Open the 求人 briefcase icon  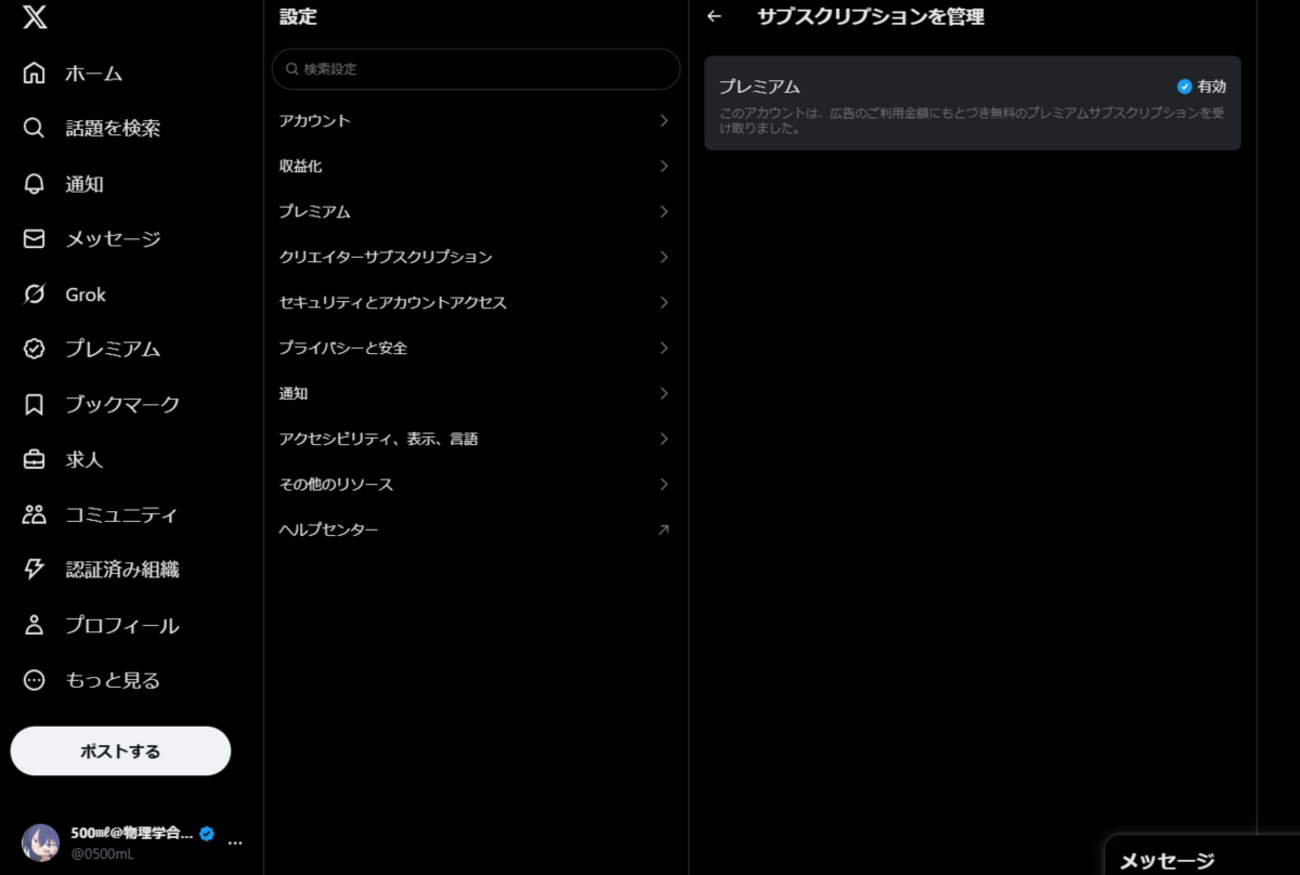click(34, 460)
